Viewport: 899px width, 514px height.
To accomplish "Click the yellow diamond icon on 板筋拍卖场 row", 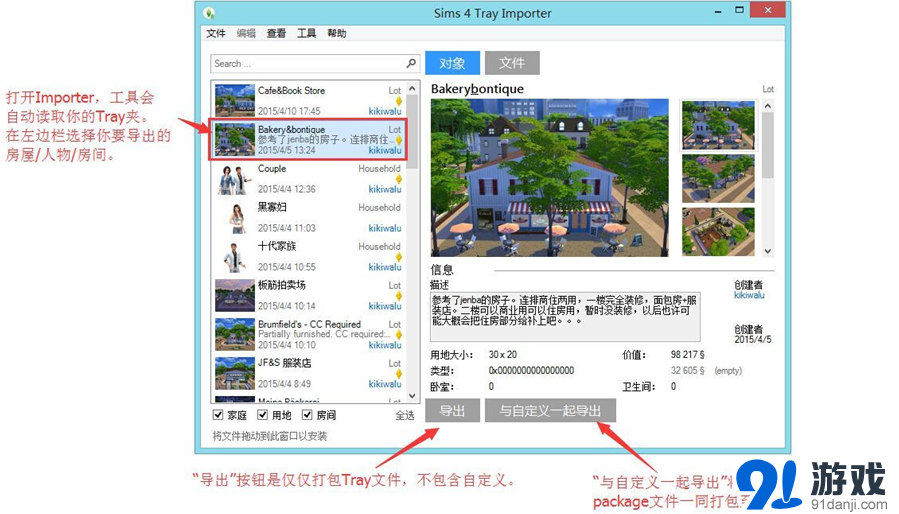I will [x=398, y=296].
